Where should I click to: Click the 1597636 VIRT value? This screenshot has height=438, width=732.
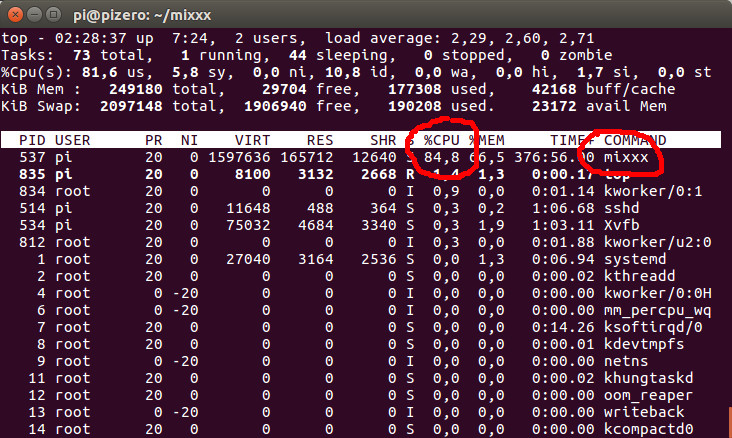tap(239, 157)
